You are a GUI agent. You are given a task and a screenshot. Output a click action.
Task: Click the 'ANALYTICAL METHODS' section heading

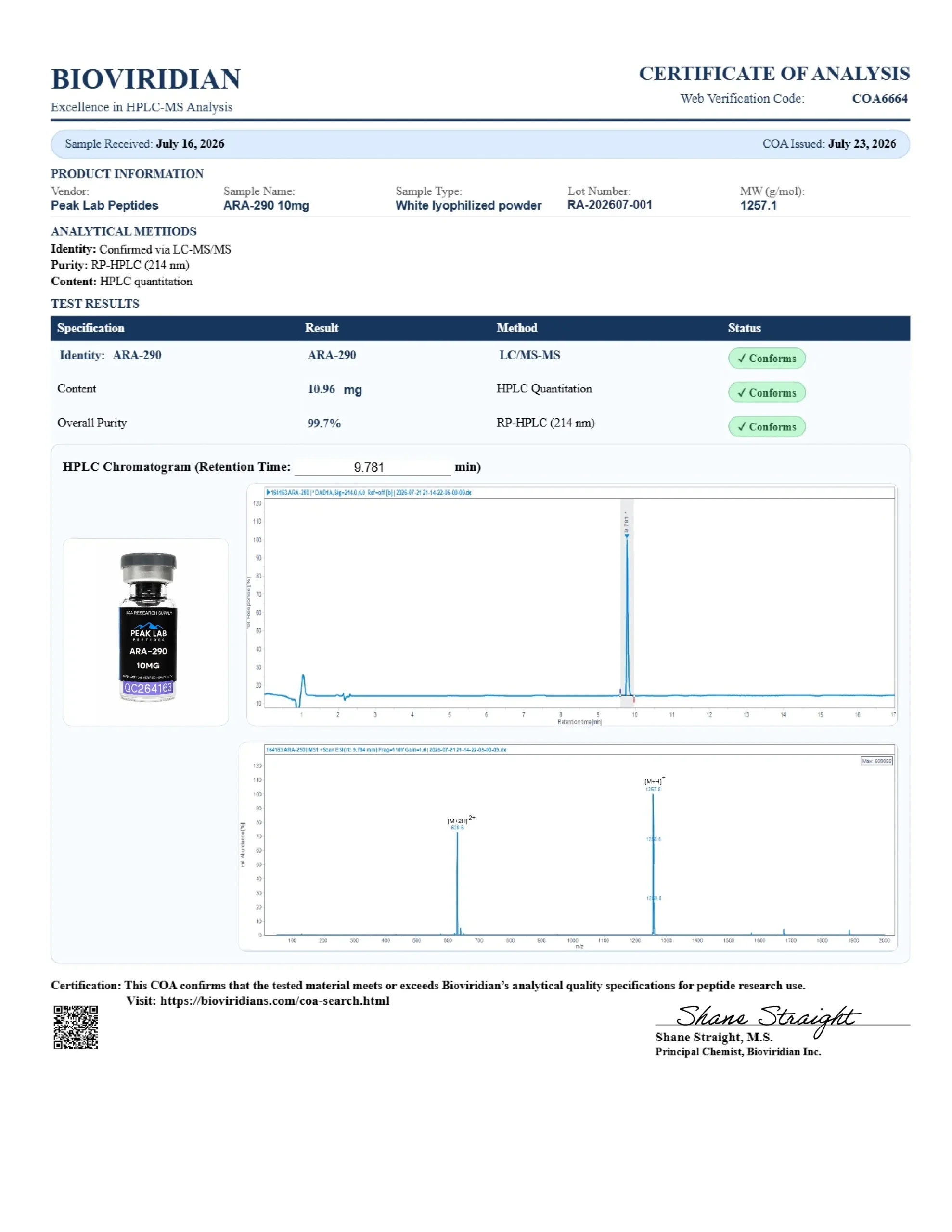124,231
